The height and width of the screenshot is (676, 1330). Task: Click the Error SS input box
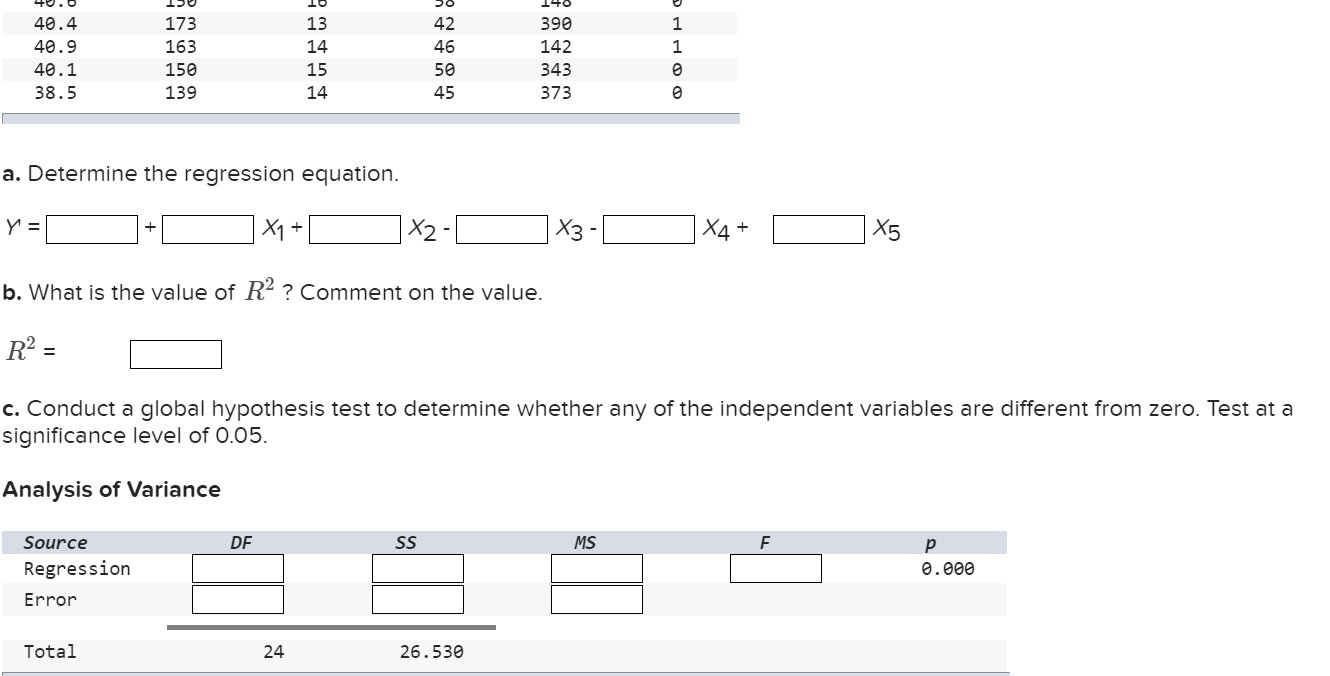(x=417, y=600)
